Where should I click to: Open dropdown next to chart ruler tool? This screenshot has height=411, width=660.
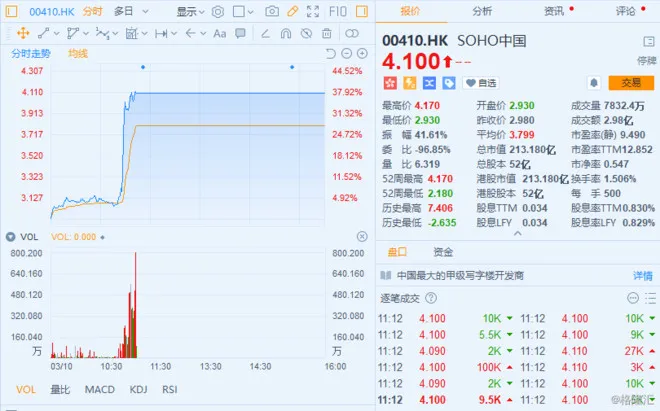(x=144, y=34)
